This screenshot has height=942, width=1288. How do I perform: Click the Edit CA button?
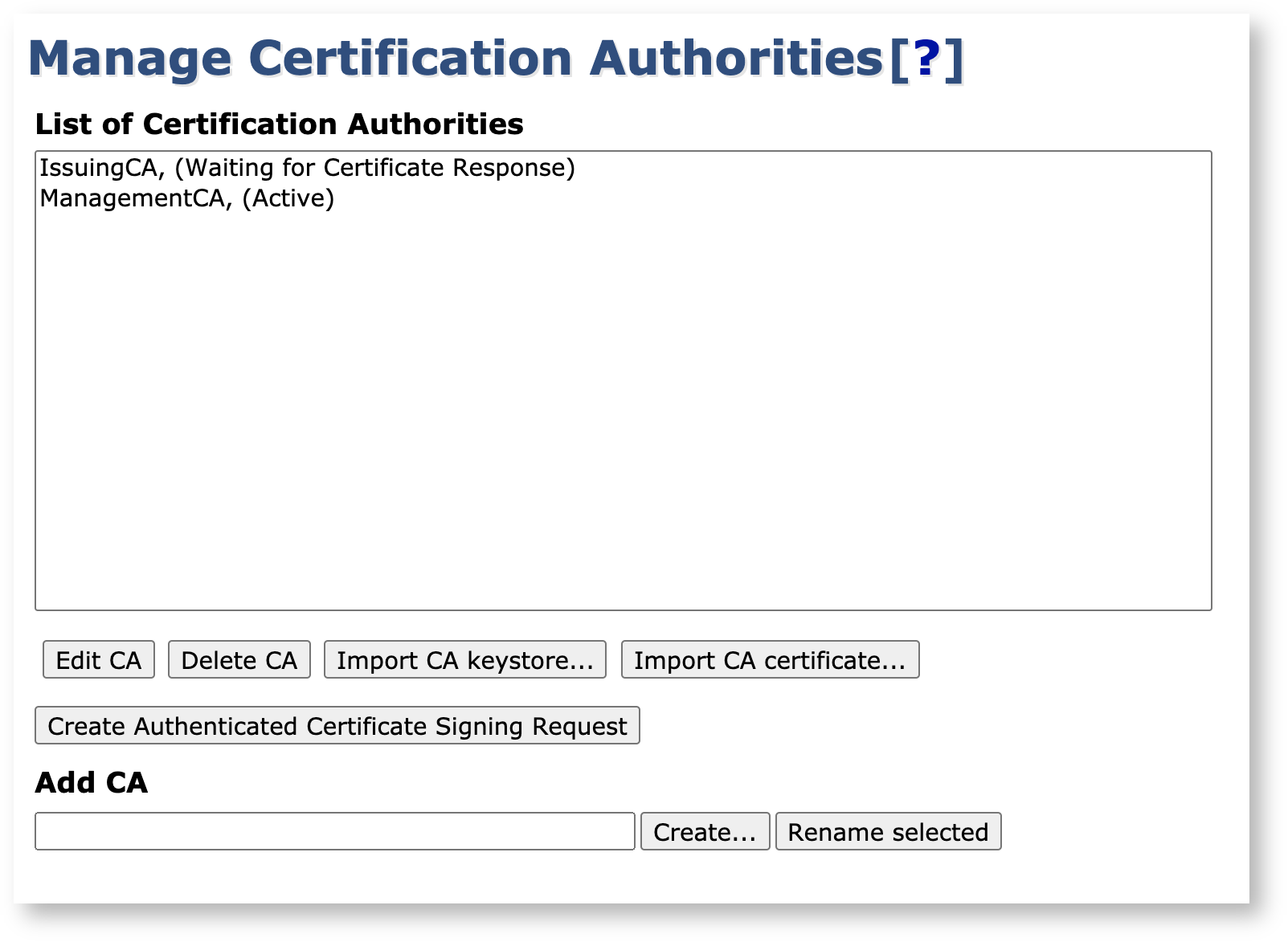click(x=98, y=659)
